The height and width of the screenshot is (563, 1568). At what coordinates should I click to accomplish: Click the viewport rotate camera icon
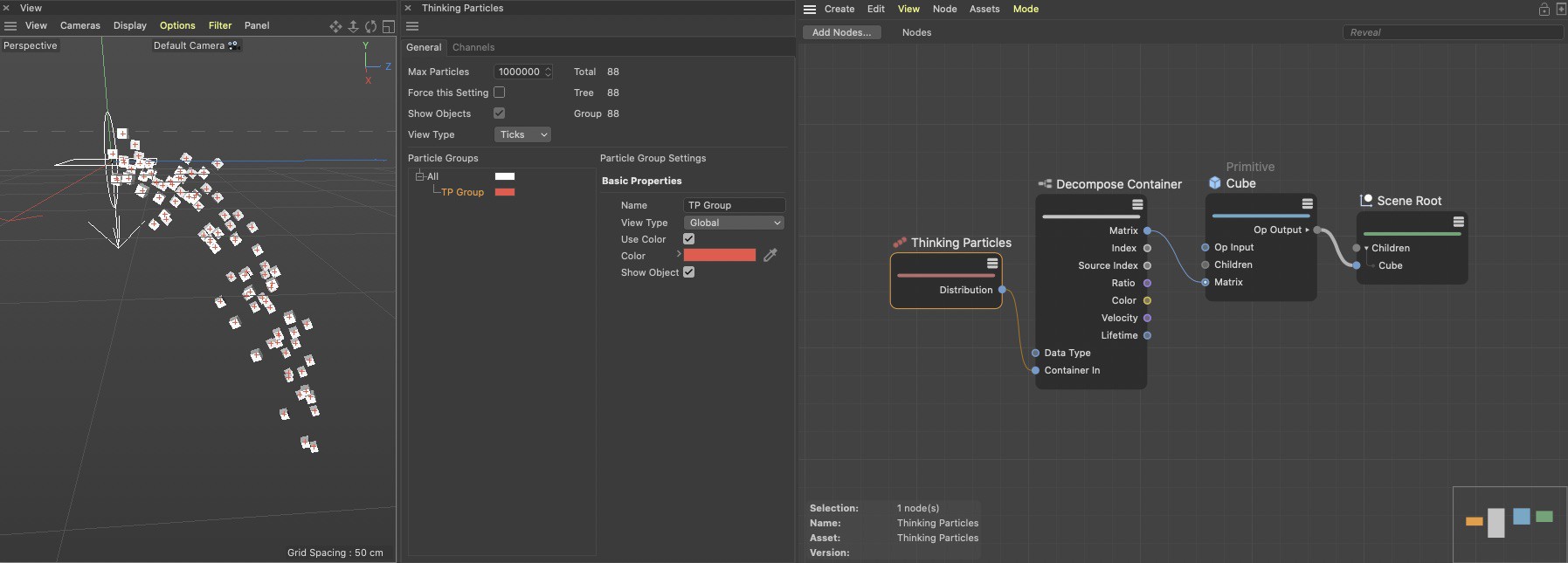[371, 26]
